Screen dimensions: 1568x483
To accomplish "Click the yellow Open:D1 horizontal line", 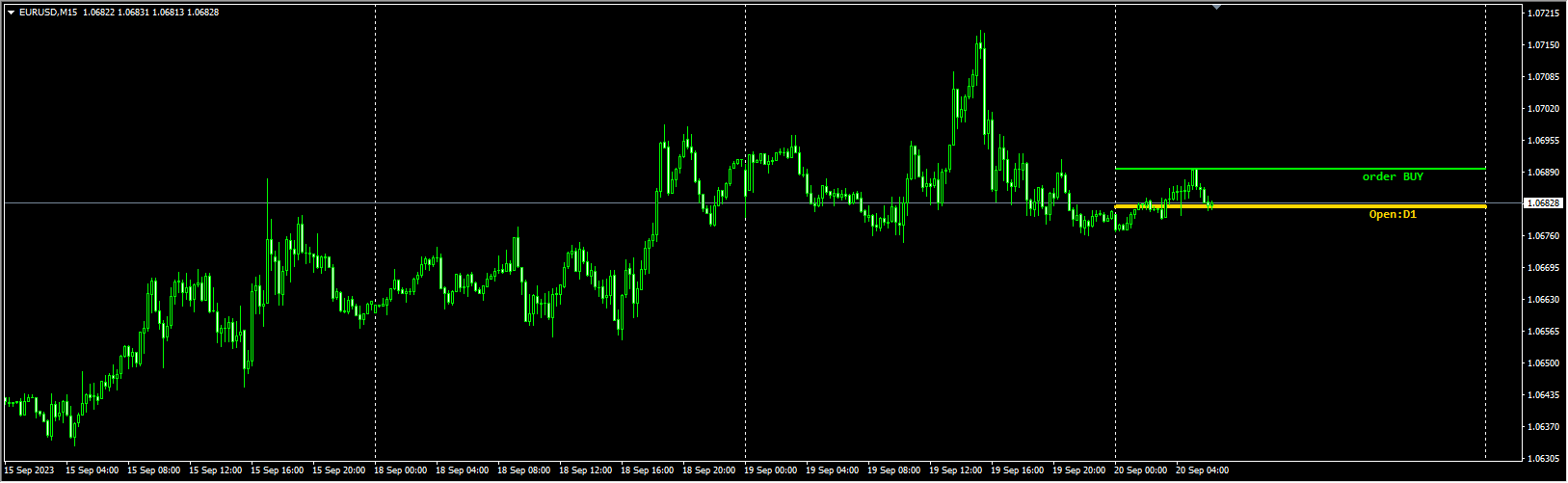I will [x=1300, y=206].
